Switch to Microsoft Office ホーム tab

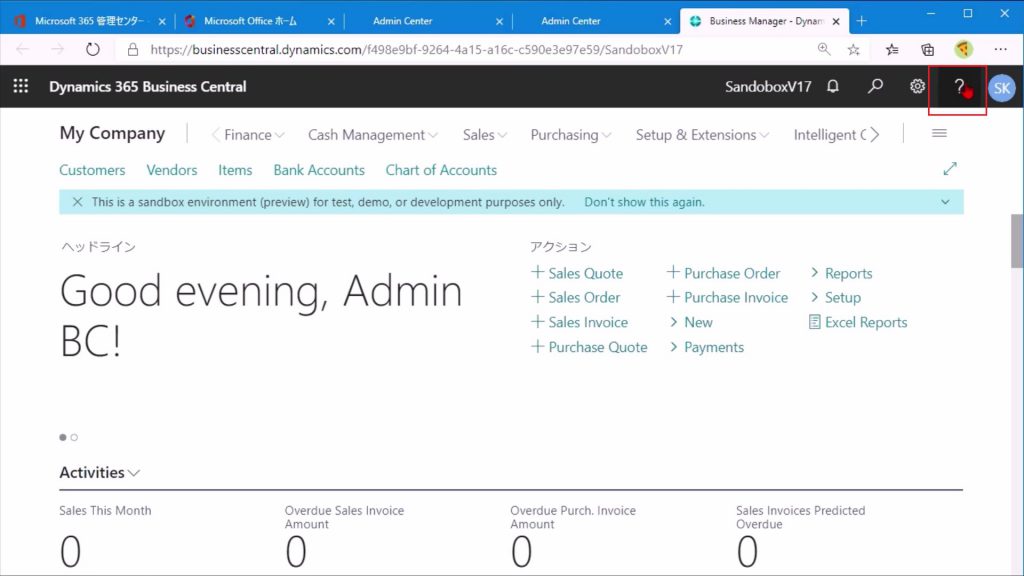coord(250,21)
